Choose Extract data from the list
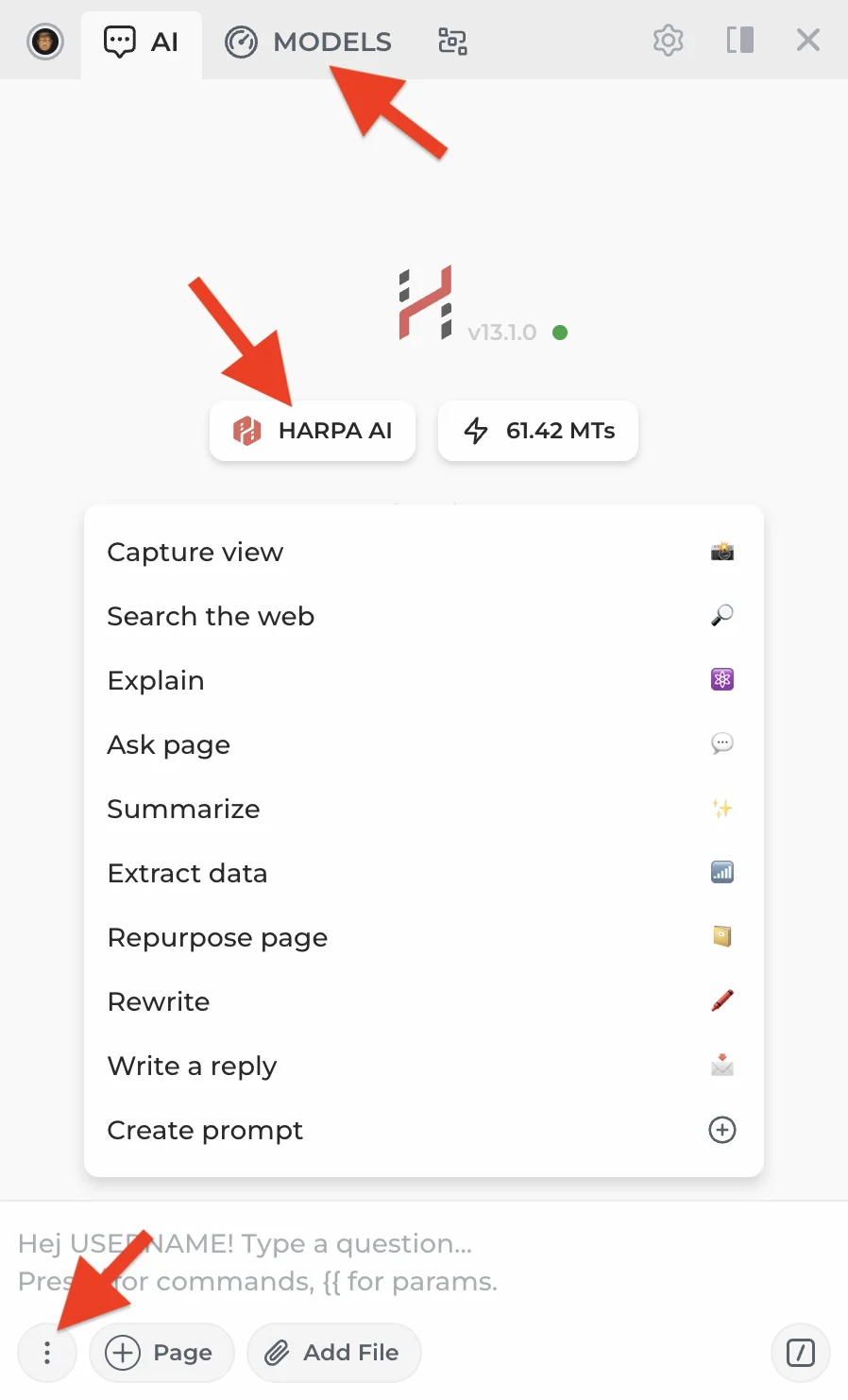 click(x=187, y=873)
